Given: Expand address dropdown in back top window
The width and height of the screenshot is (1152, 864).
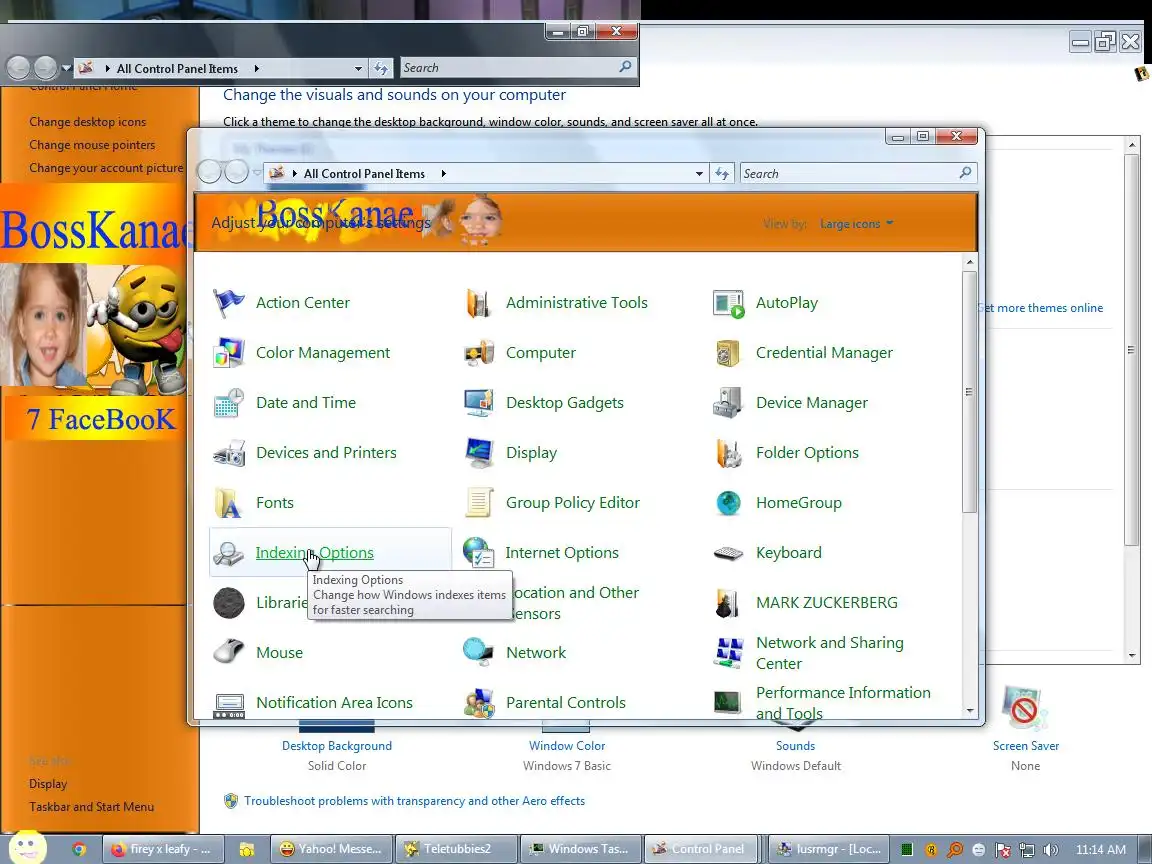Looking at the screenshot, I should pos(358,68).
